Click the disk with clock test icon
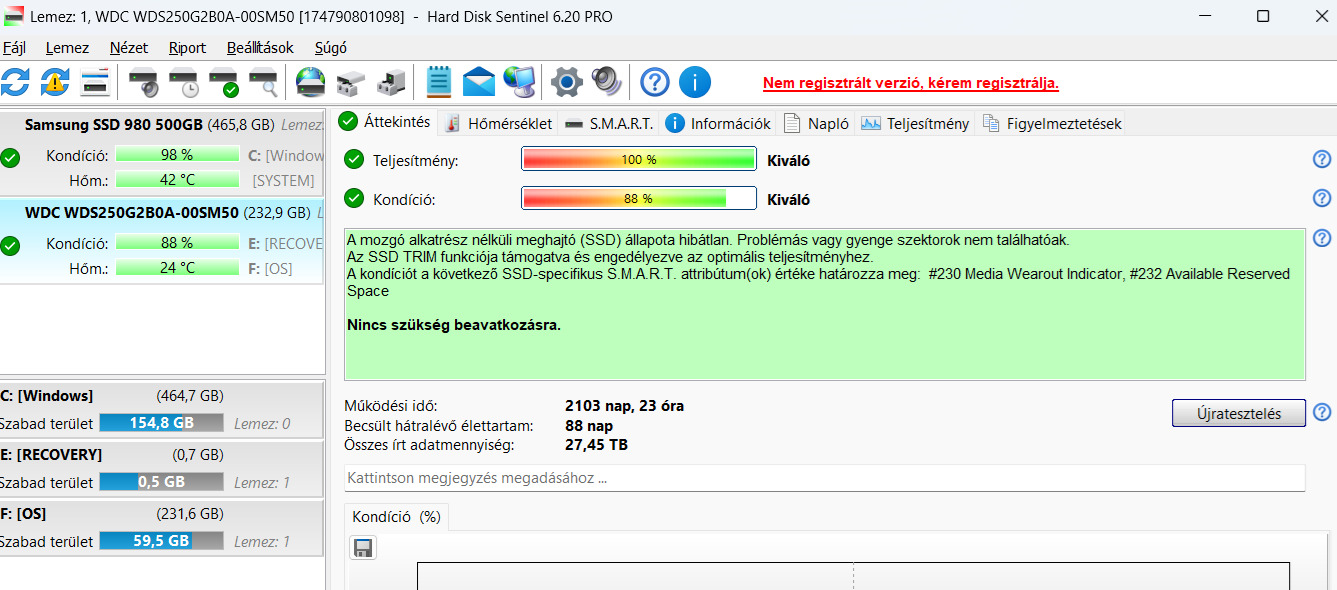 pos(184,81)
